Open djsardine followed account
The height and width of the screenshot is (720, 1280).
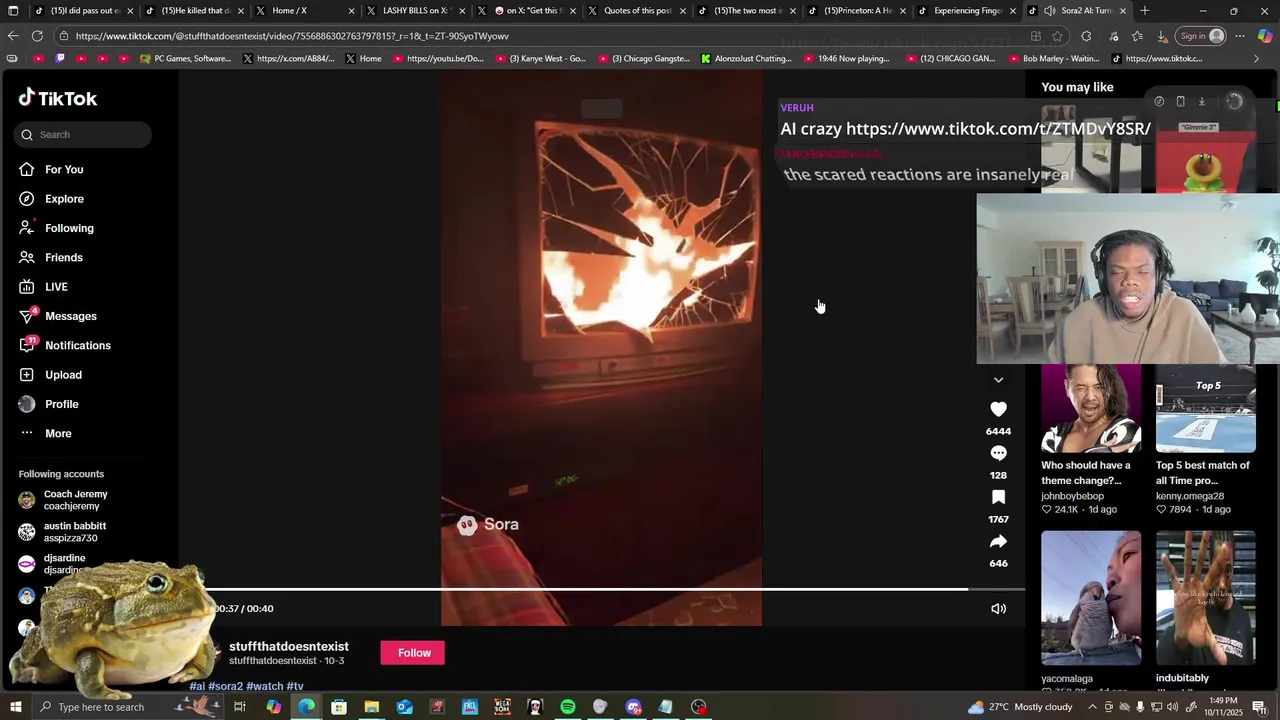(64, 563)
